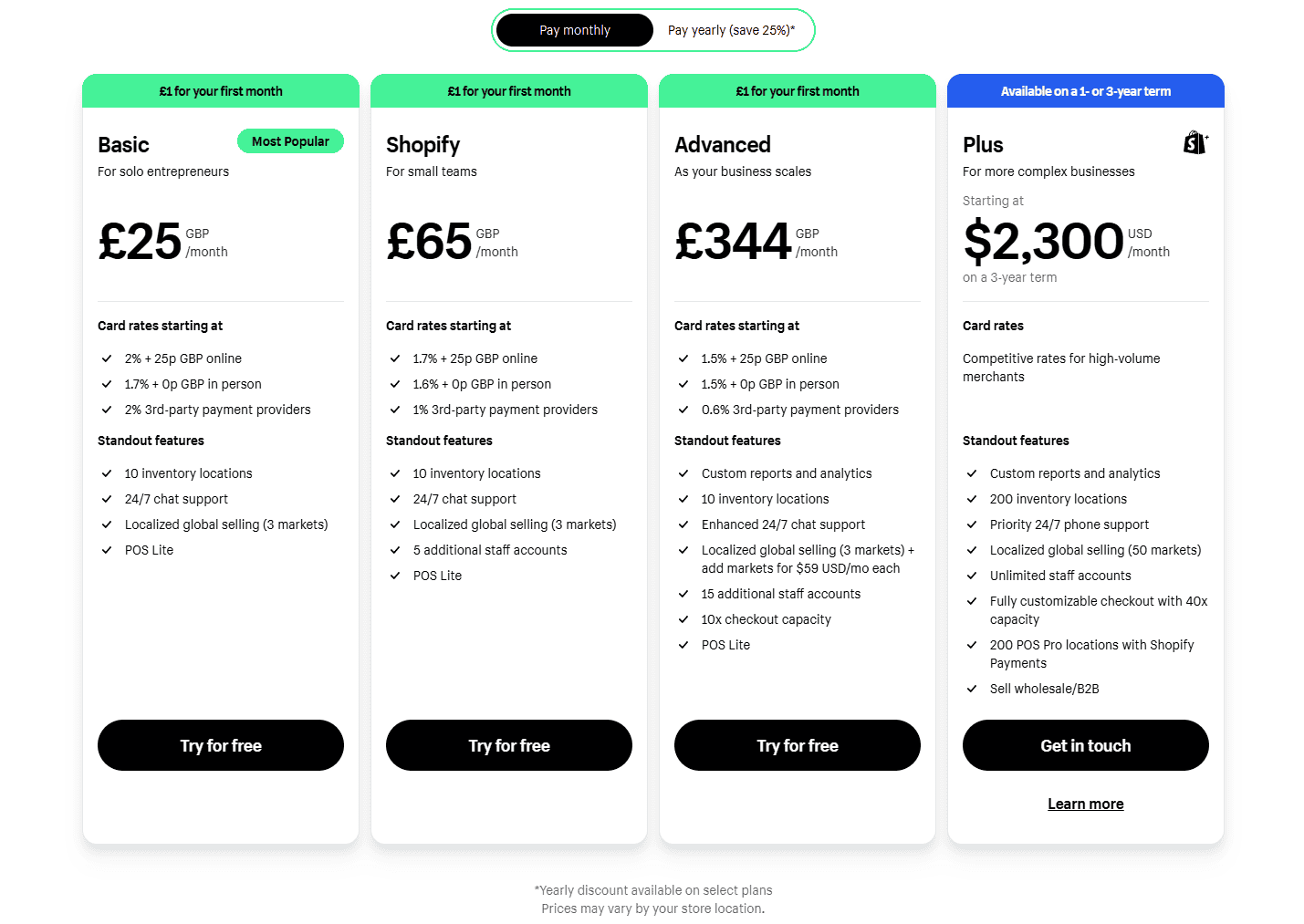Click checkmark next to '5 additional staff accounts'
This screenshot has width=1304, height=924.
pyautogui.click(x=395, y=550)
